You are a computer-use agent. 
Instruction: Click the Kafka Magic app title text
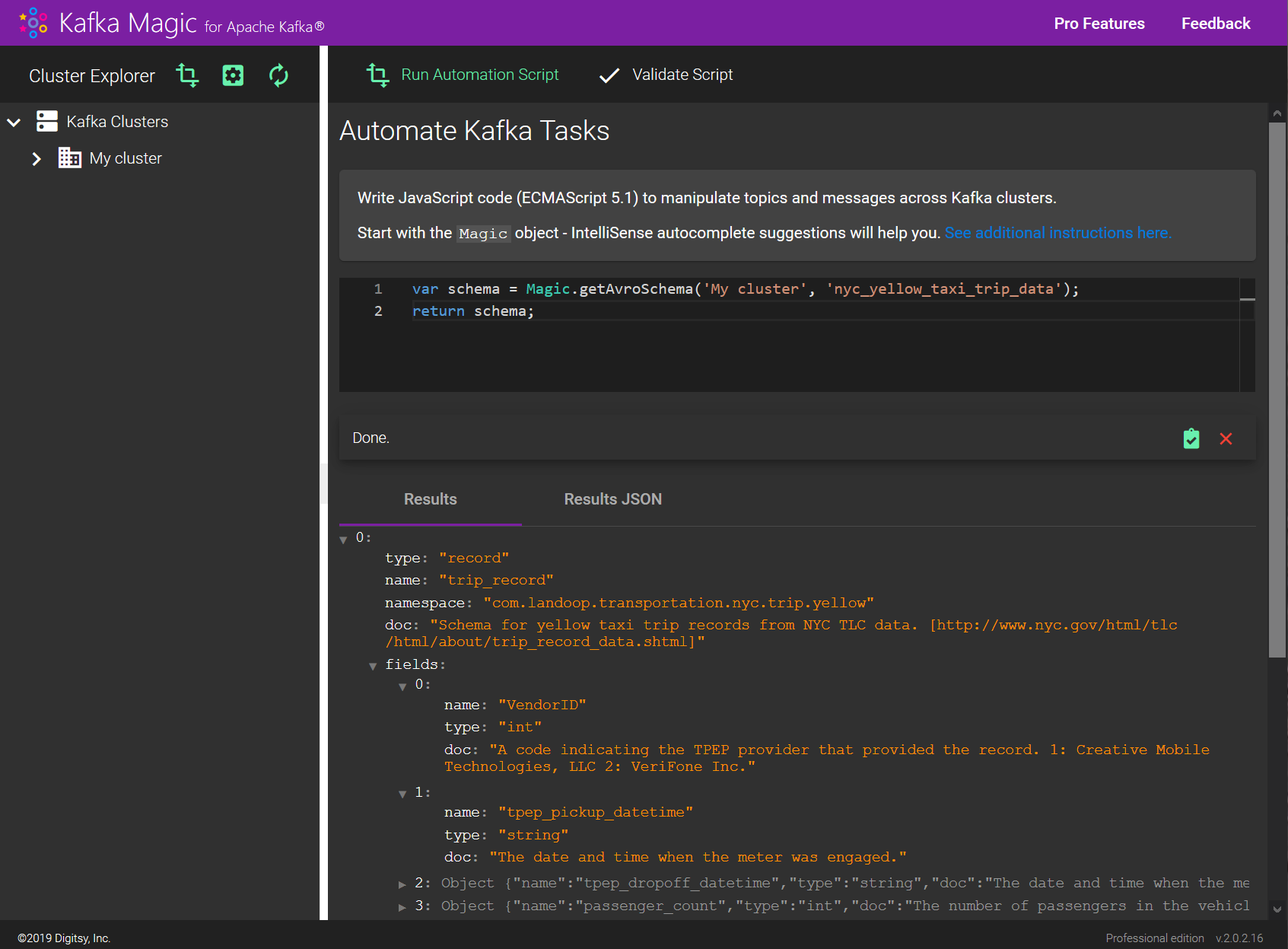coord(128,23)
